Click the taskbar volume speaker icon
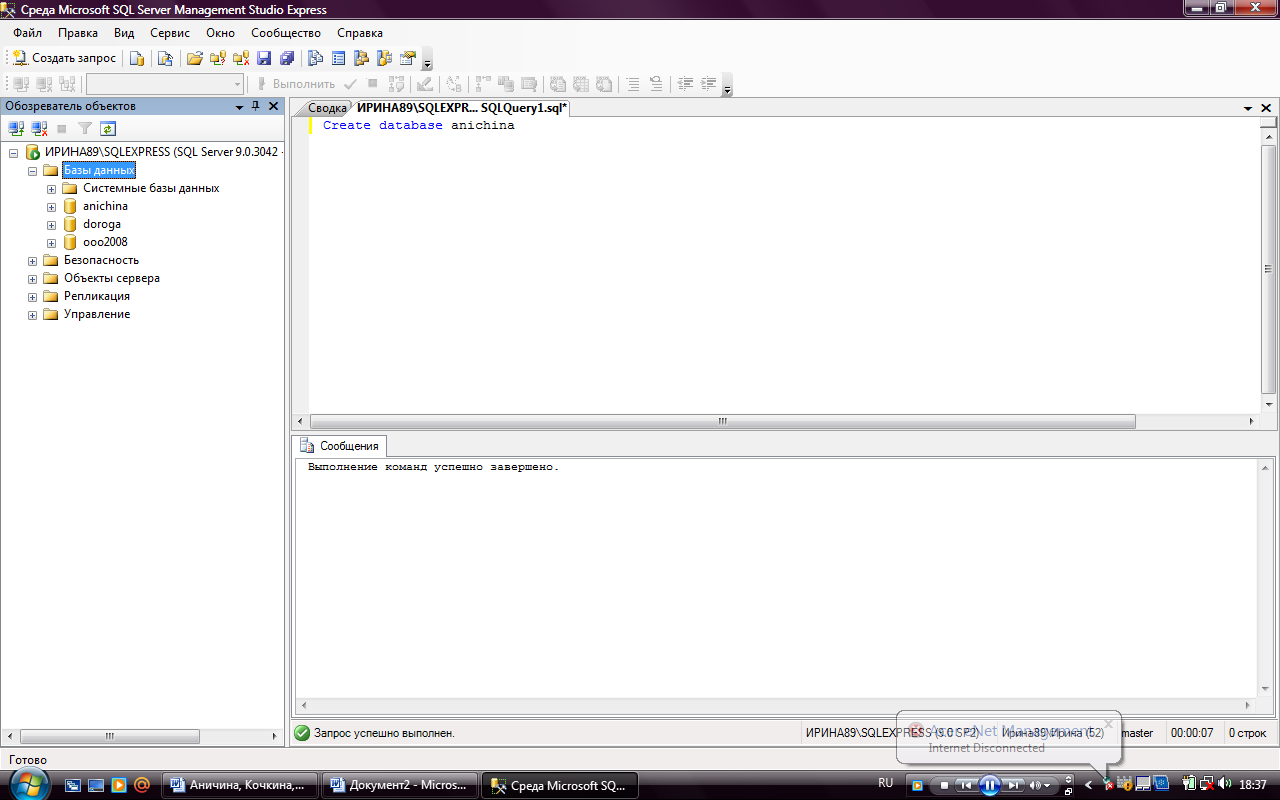The width and height of the screenshot is (1280, 800). [x=1225, y=785]
